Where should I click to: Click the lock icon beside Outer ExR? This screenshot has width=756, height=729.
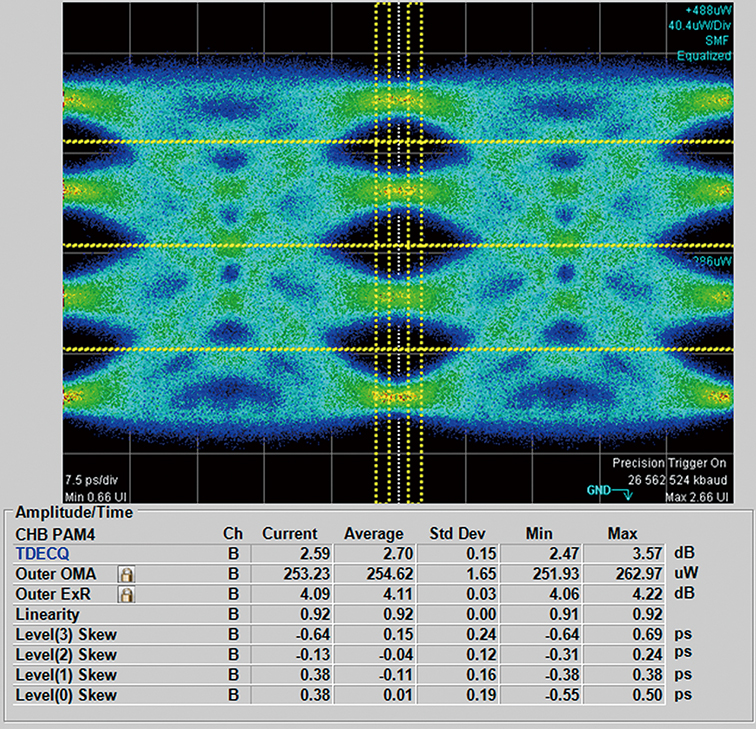(127, 594)
